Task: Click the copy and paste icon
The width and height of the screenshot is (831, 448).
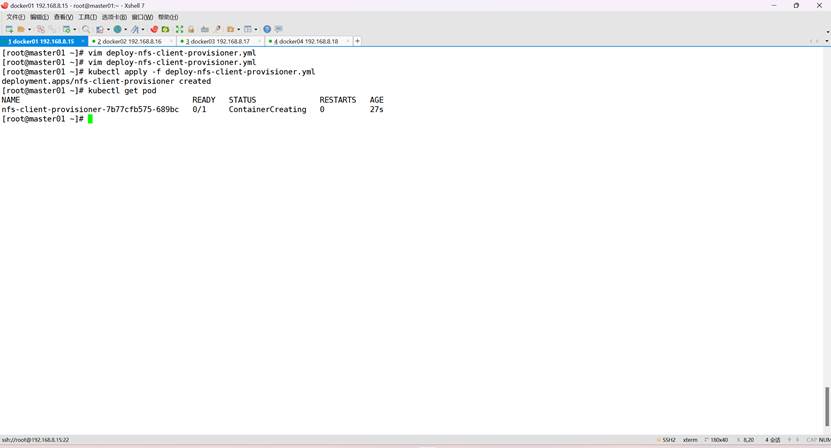Action: [x=100, y=29]
